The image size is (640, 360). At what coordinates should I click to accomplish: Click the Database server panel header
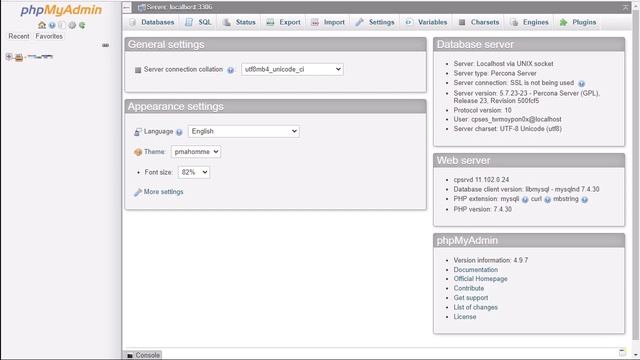tap(529, 44)
